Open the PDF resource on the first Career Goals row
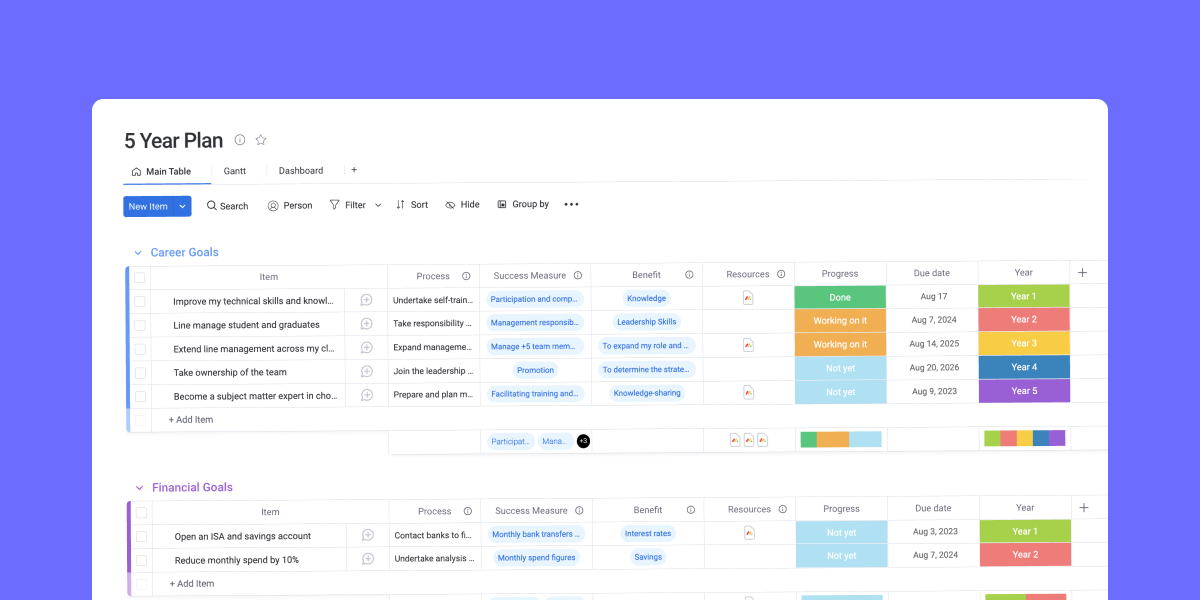 point(748,297)
